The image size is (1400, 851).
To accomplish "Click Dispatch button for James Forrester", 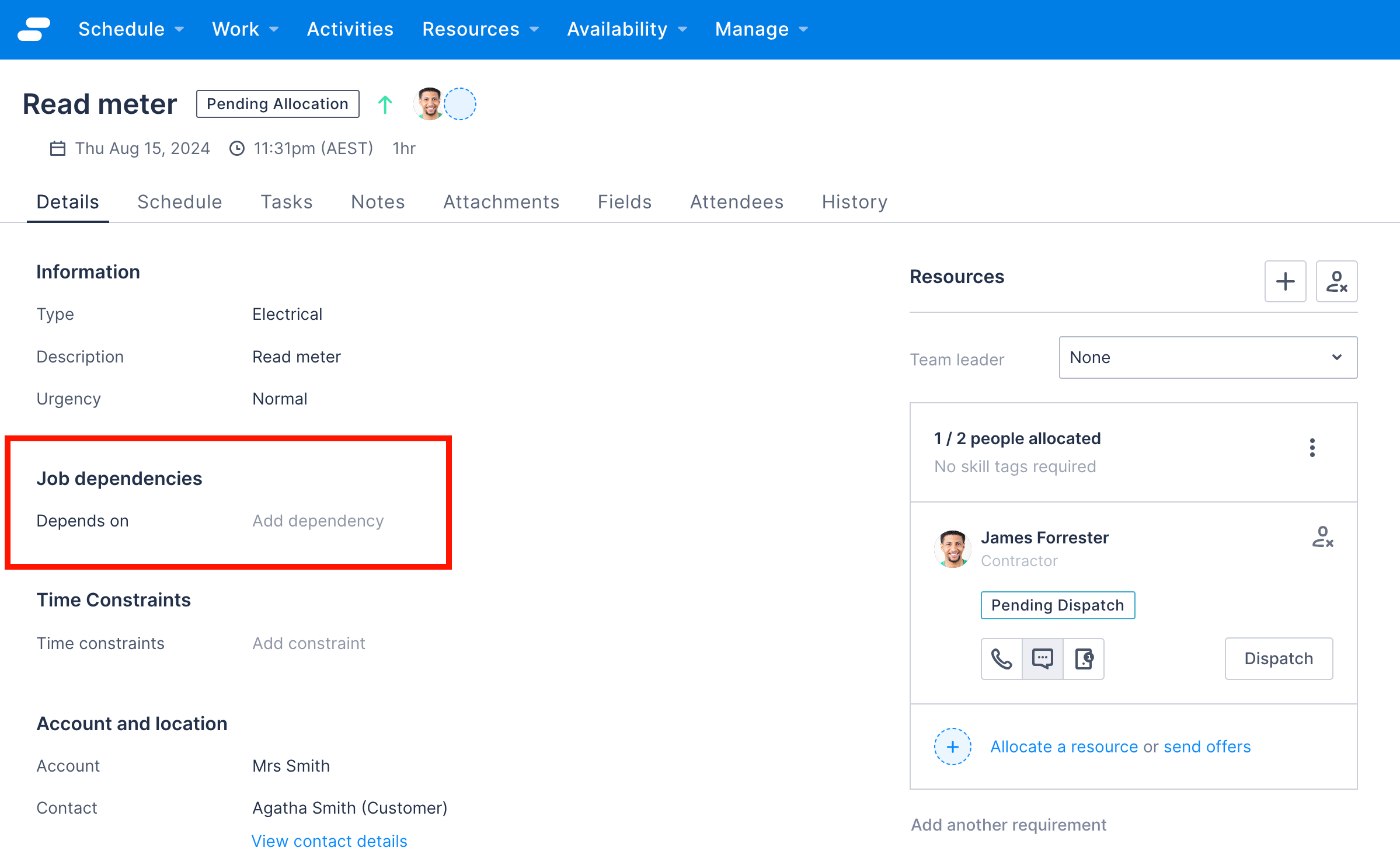I will [x=1279, y=658].
